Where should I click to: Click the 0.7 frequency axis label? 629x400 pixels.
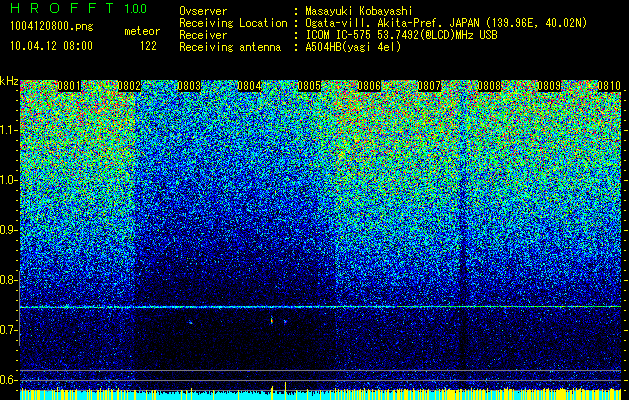point(9,330)
